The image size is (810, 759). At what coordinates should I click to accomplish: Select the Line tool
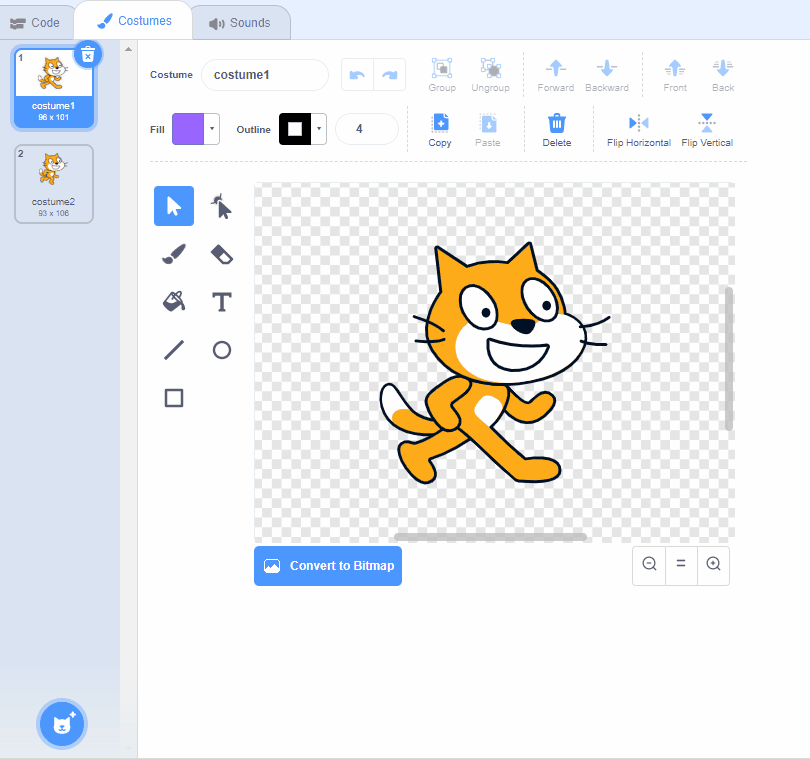point(174,350)
